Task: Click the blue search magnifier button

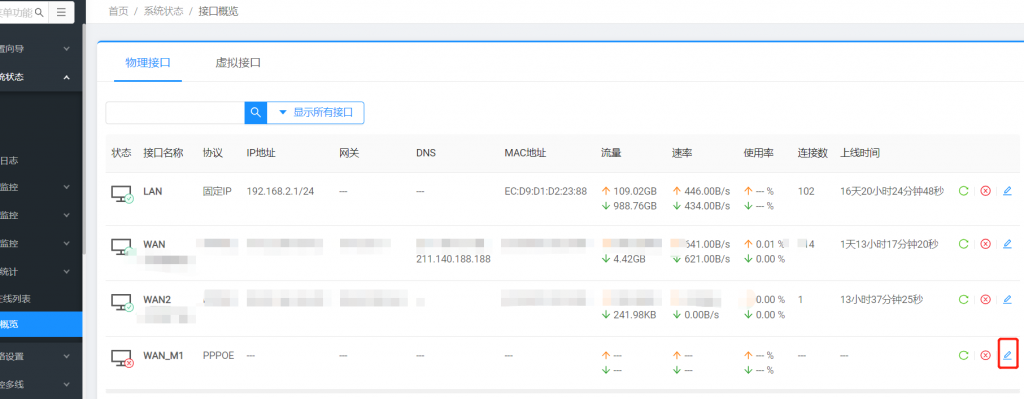Action: pyautogui.click(x=256, y=112)
